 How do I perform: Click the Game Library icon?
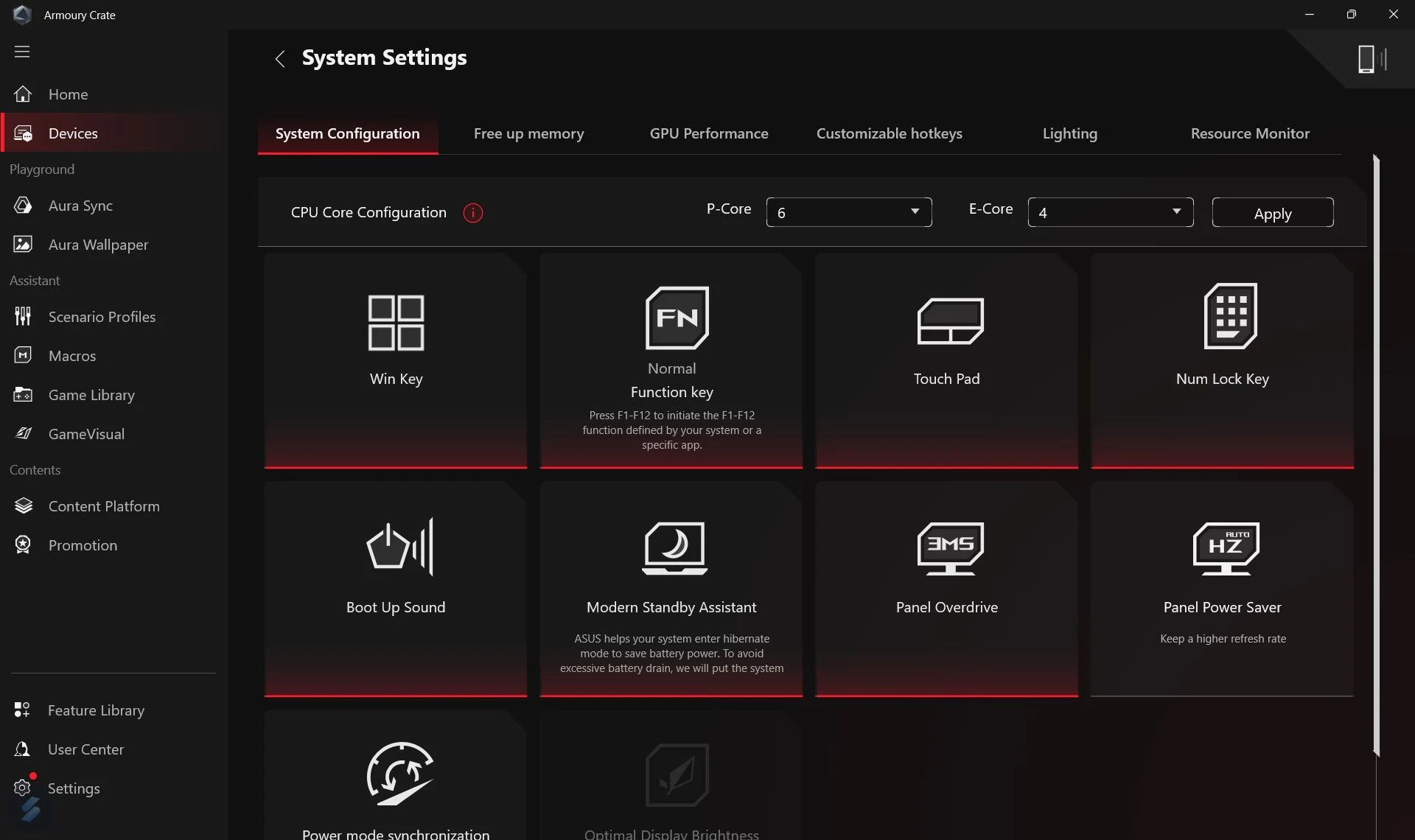pos(23,395)
